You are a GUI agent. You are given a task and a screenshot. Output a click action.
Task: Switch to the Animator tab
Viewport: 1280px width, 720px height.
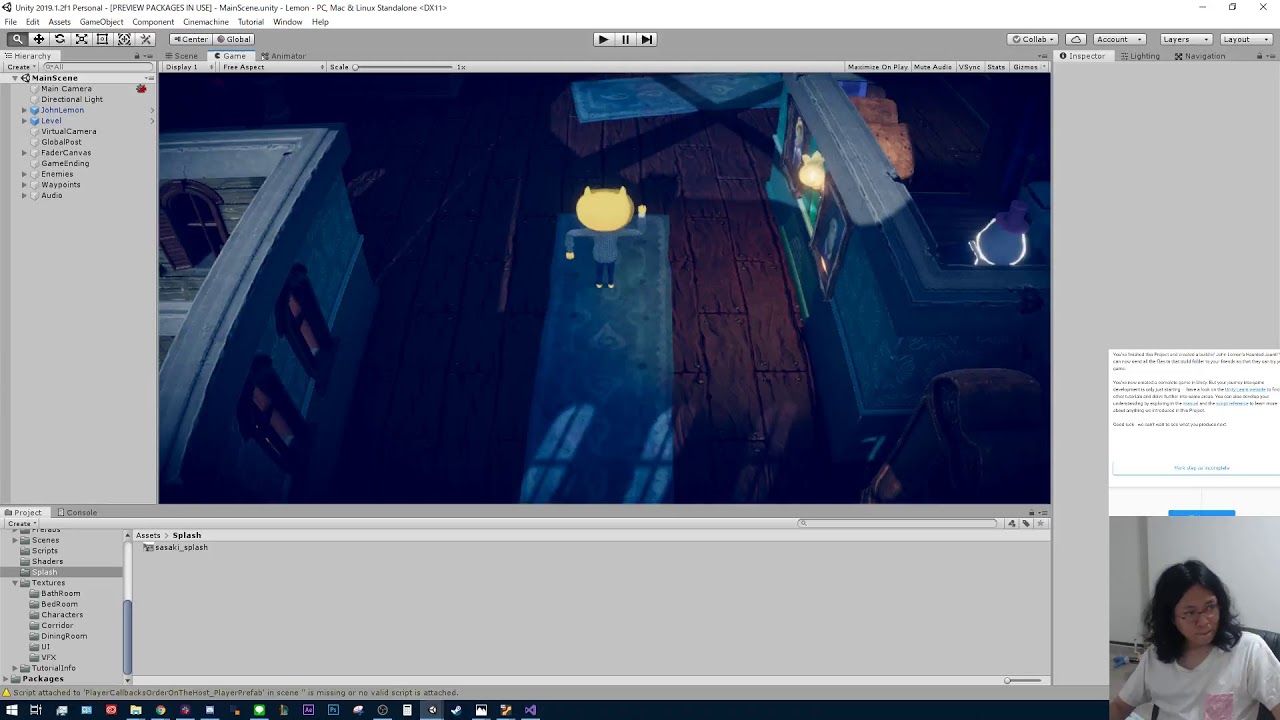point(283,56)
